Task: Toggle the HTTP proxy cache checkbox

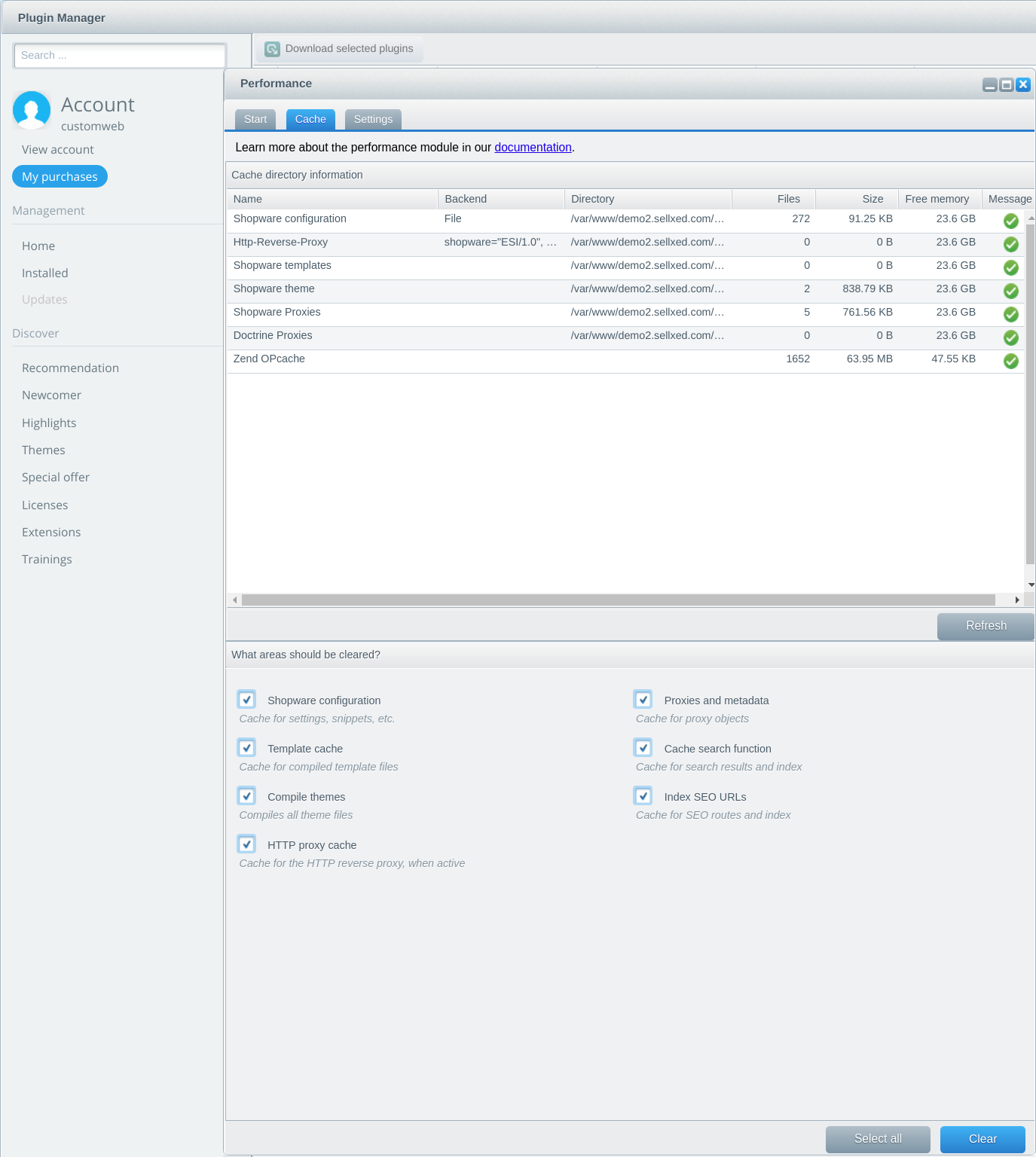Action: (x=246, y=844)
